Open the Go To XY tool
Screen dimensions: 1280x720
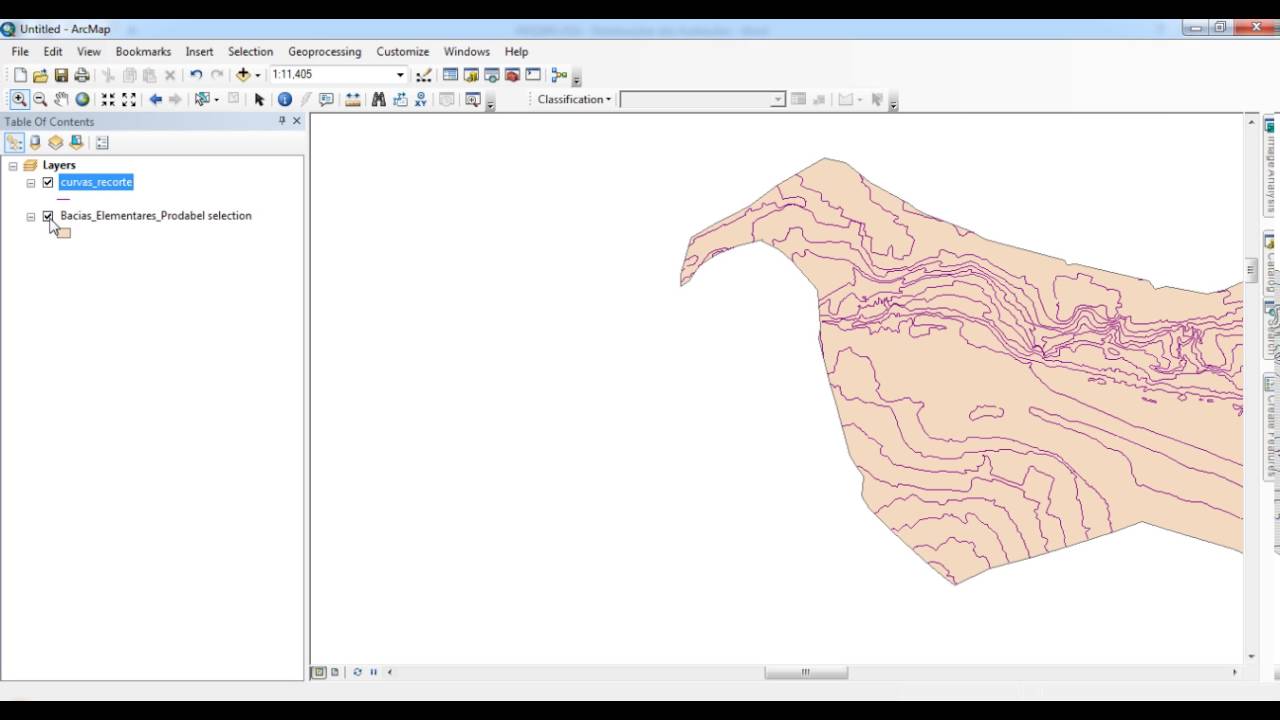point(420,99)
